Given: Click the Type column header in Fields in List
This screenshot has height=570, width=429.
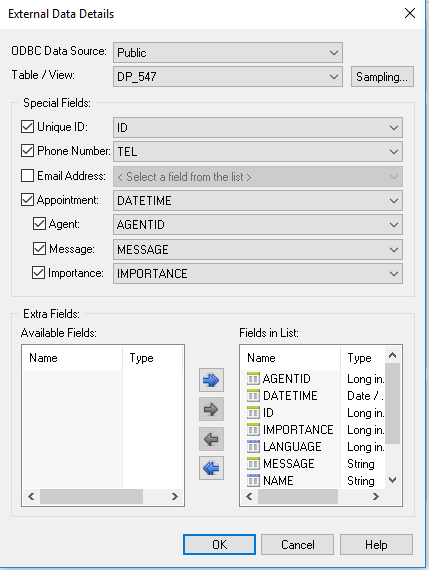Looking at the screenshot, I should tap(362, 358).
